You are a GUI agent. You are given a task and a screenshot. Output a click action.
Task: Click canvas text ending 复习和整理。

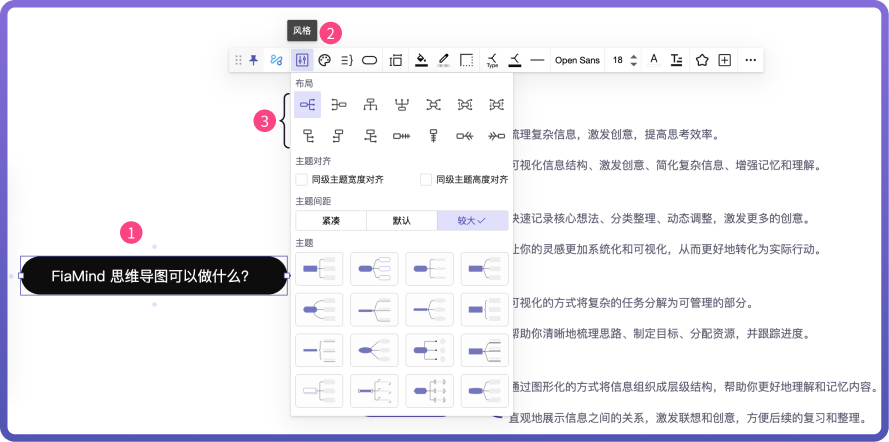click(688, 419)
